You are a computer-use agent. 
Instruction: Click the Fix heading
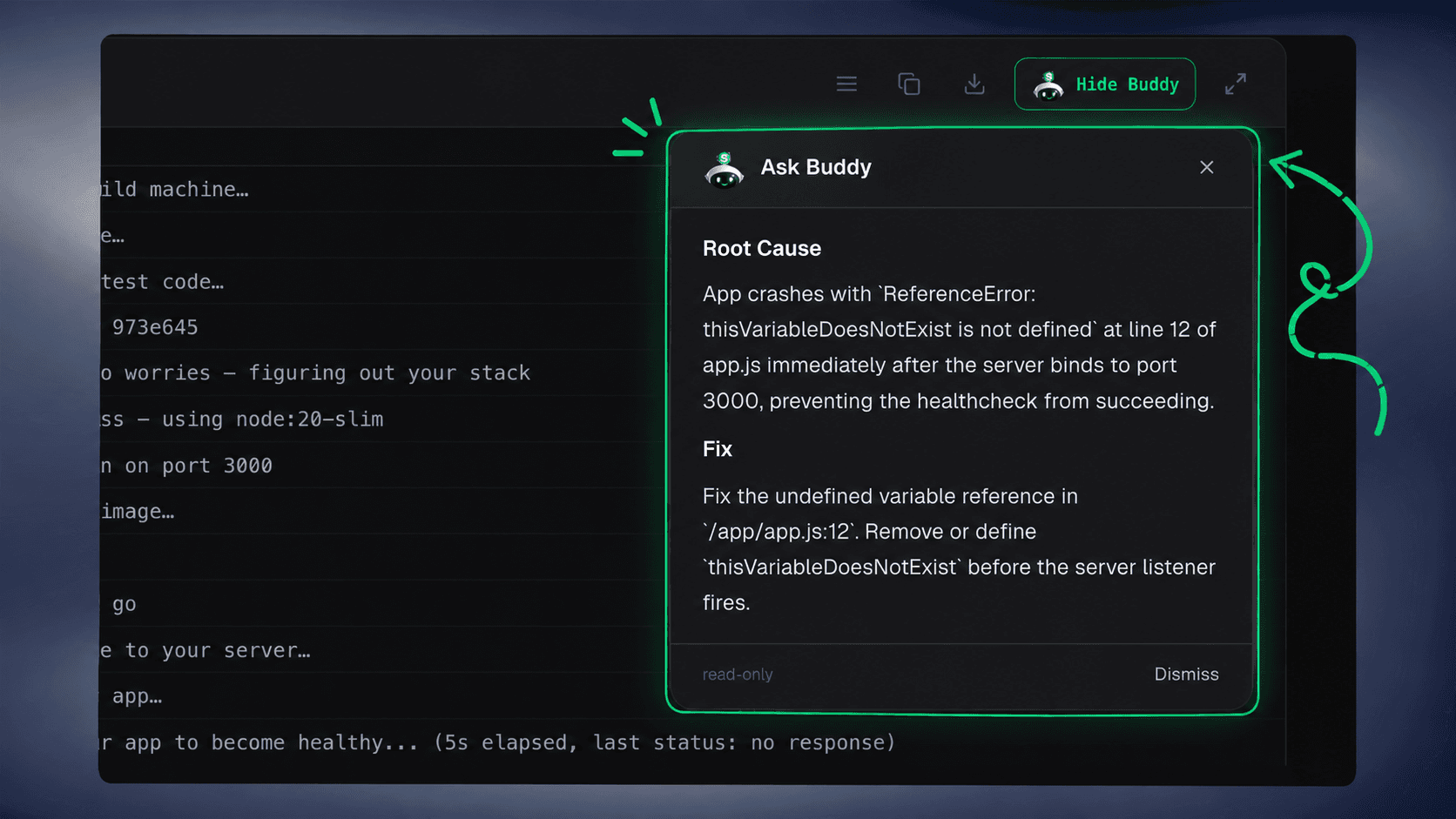pyautogui.click(x=718, y=449)
